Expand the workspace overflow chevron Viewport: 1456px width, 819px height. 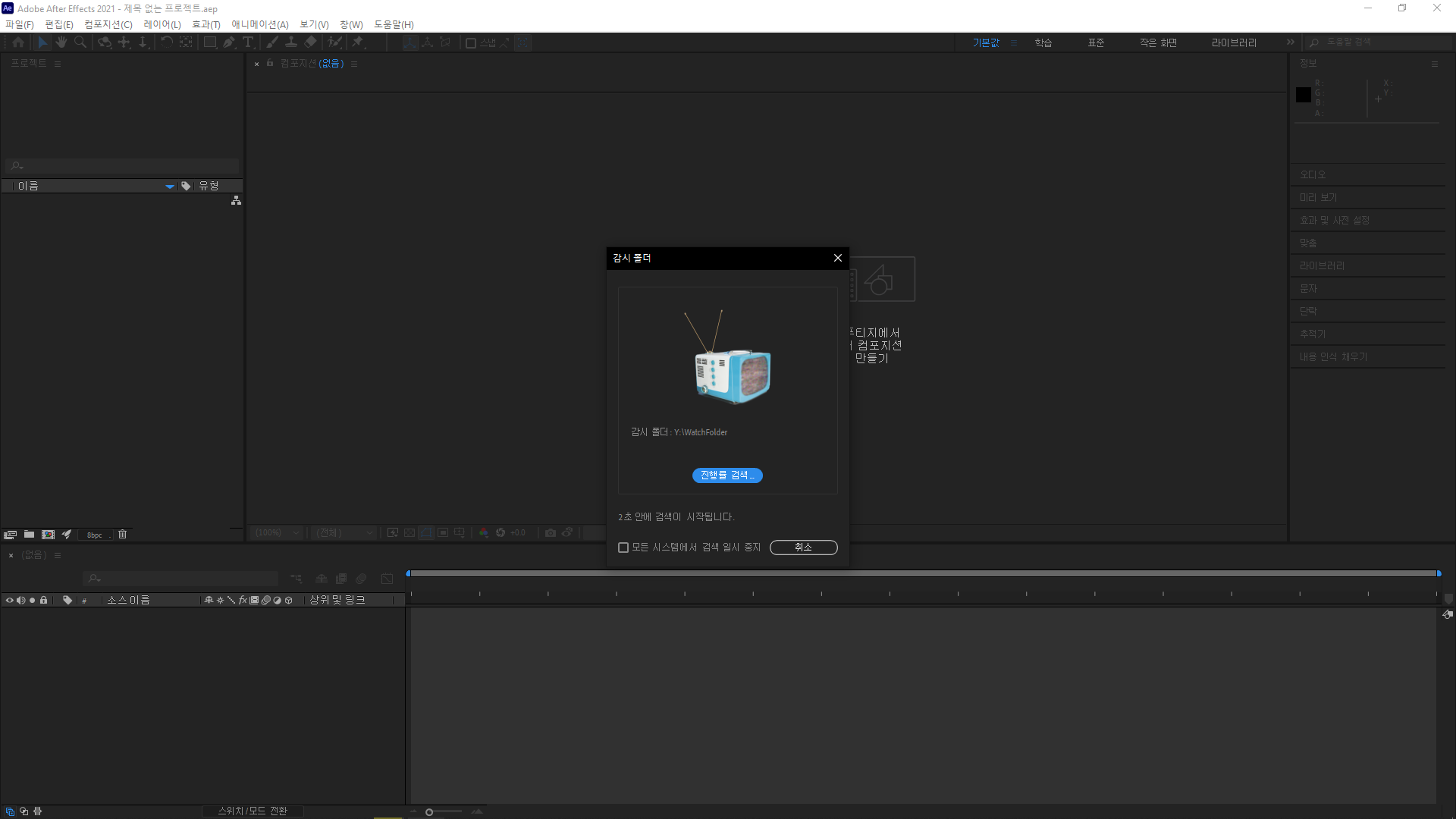(1291, 42)
